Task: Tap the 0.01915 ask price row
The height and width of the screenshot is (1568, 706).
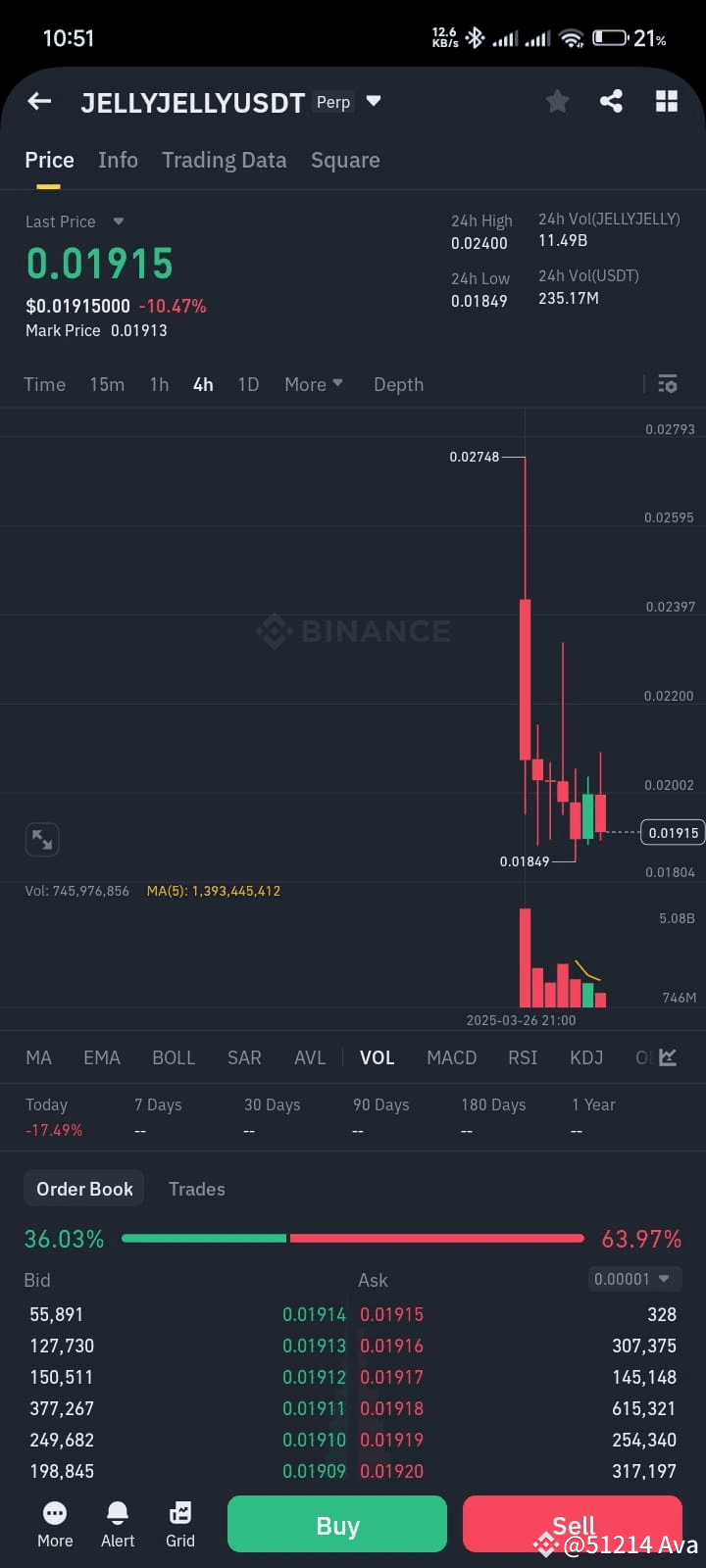Action: point(392,1314)
